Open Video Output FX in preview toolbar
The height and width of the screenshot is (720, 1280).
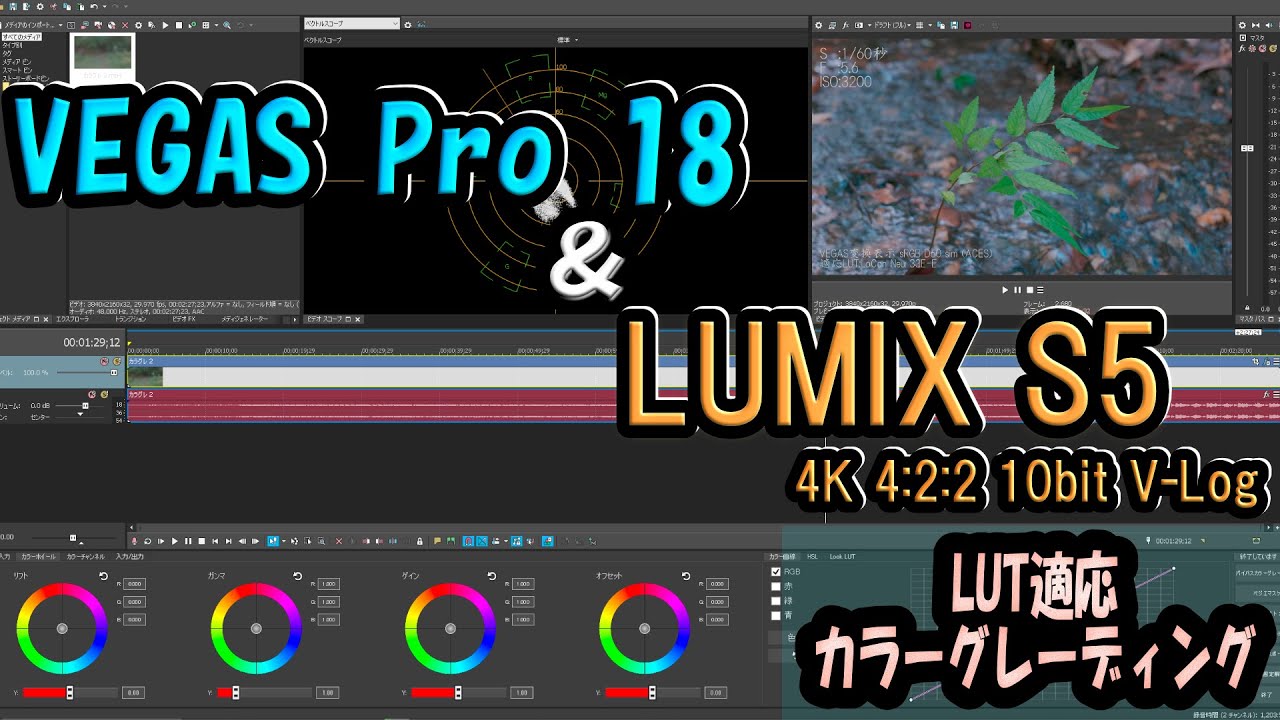846,25
